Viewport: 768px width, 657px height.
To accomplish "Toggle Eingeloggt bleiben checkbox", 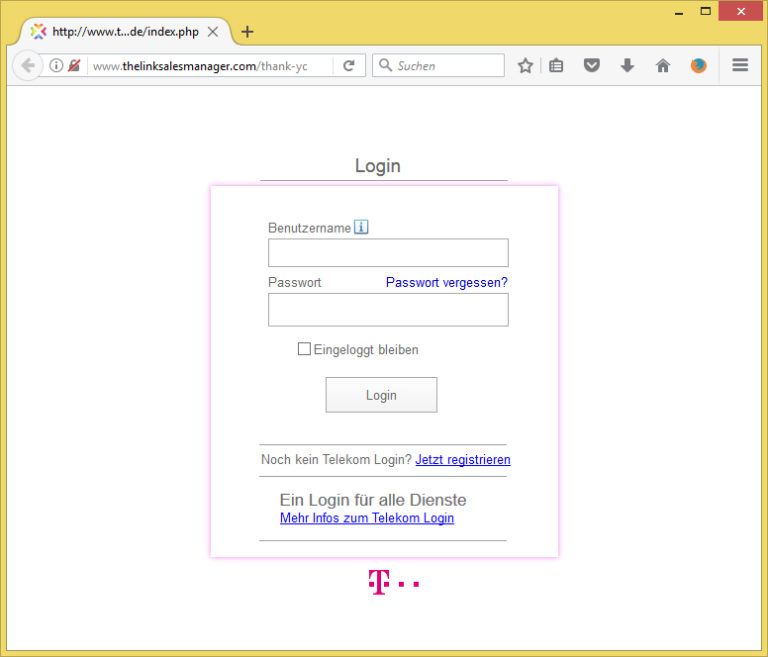I will [304, 349].
